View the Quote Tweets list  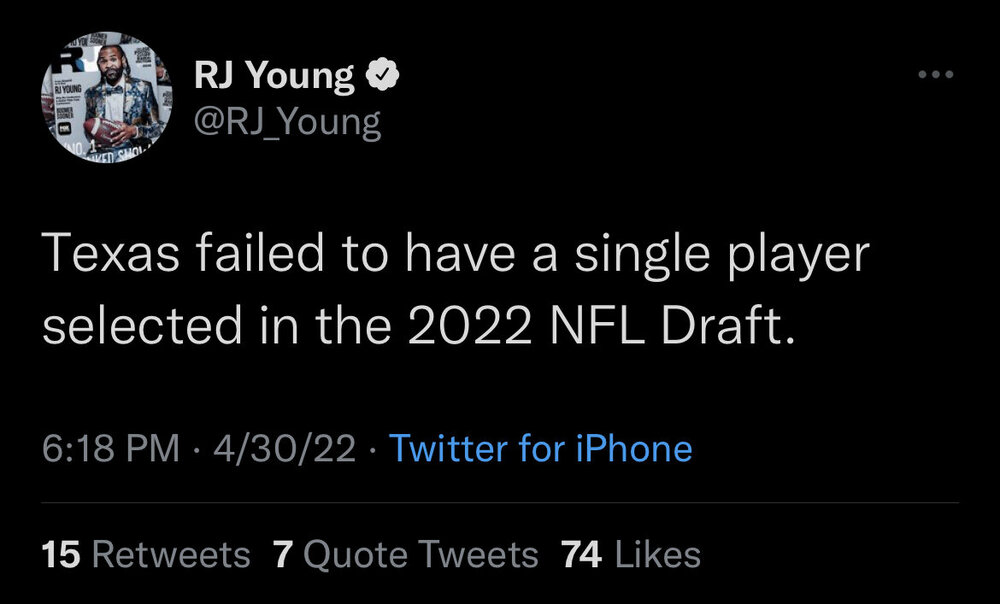click(420, 554)
